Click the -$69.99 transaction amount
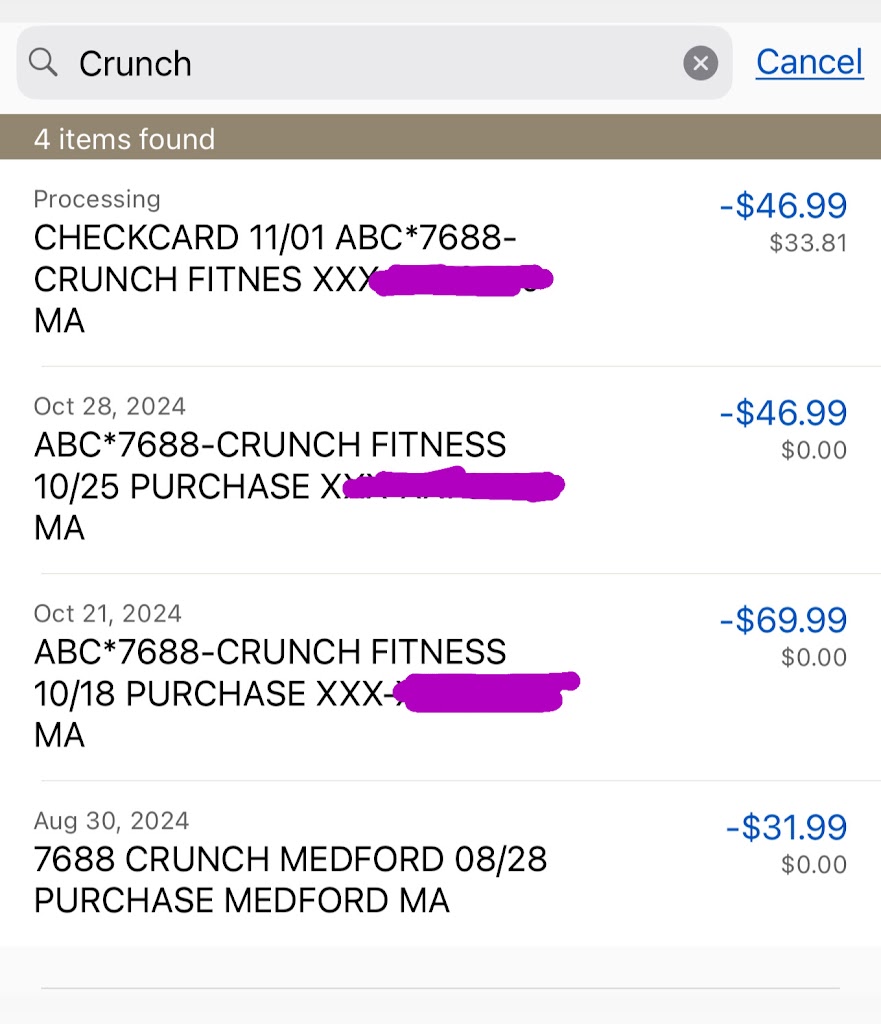Screen dimensions: 881x1024 click(x=783, y=620)
